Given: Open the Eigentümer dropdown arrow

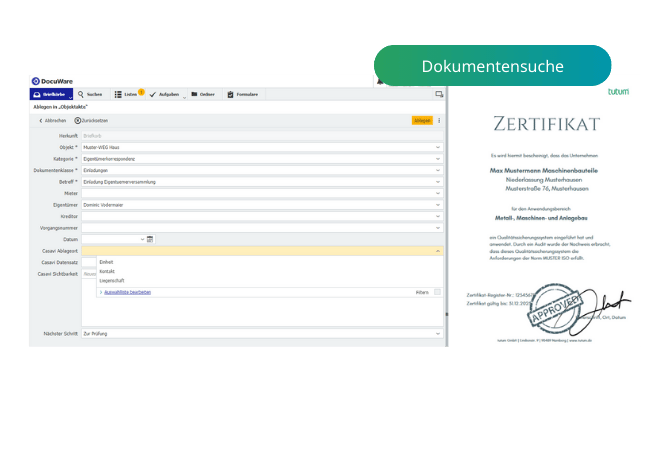Looking at the screenshot, I should [x=438, y=205].
